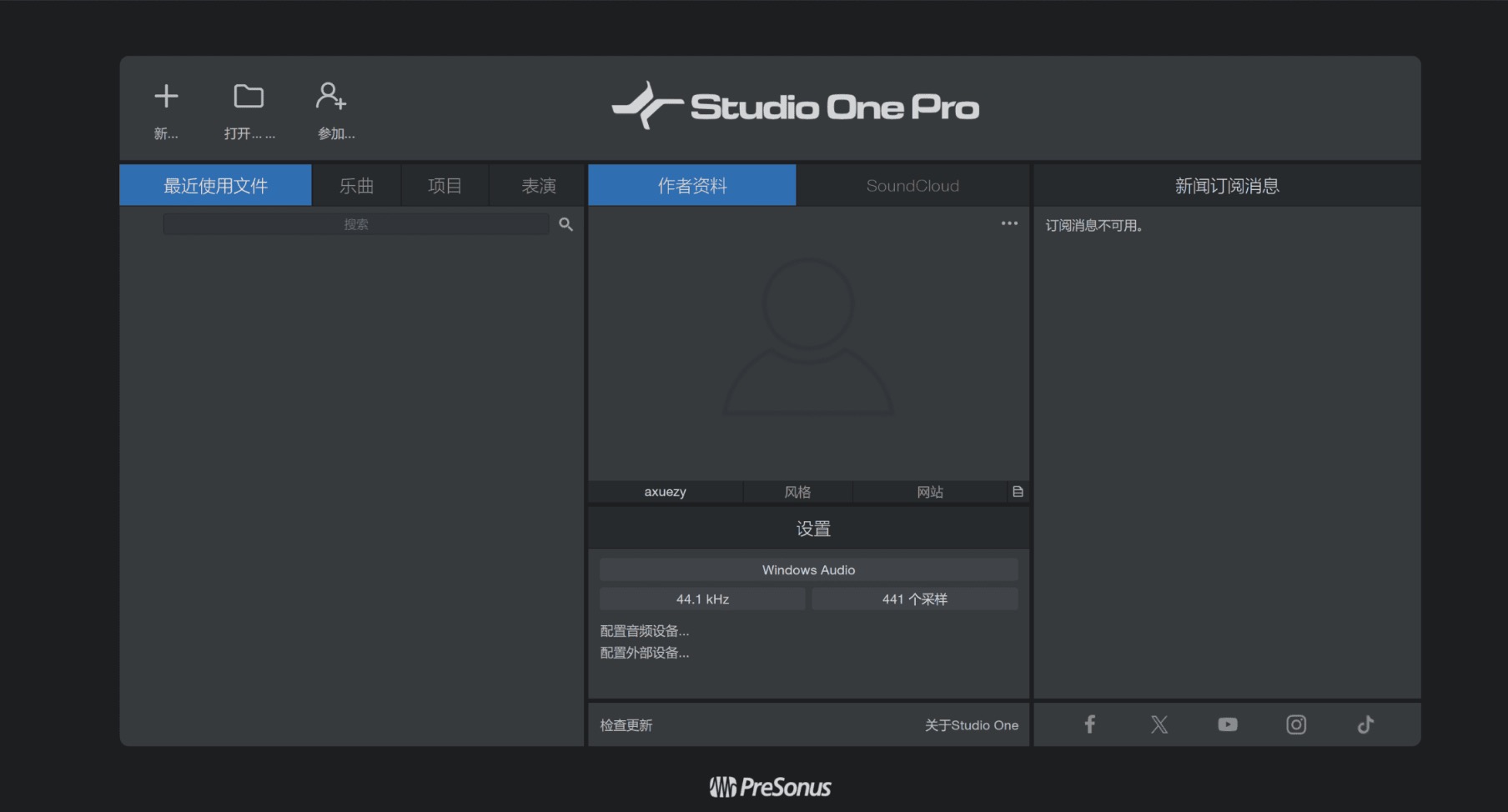Click the plus icon to create new document
The height and width of the screenshot is (812, 1508).
166,96
